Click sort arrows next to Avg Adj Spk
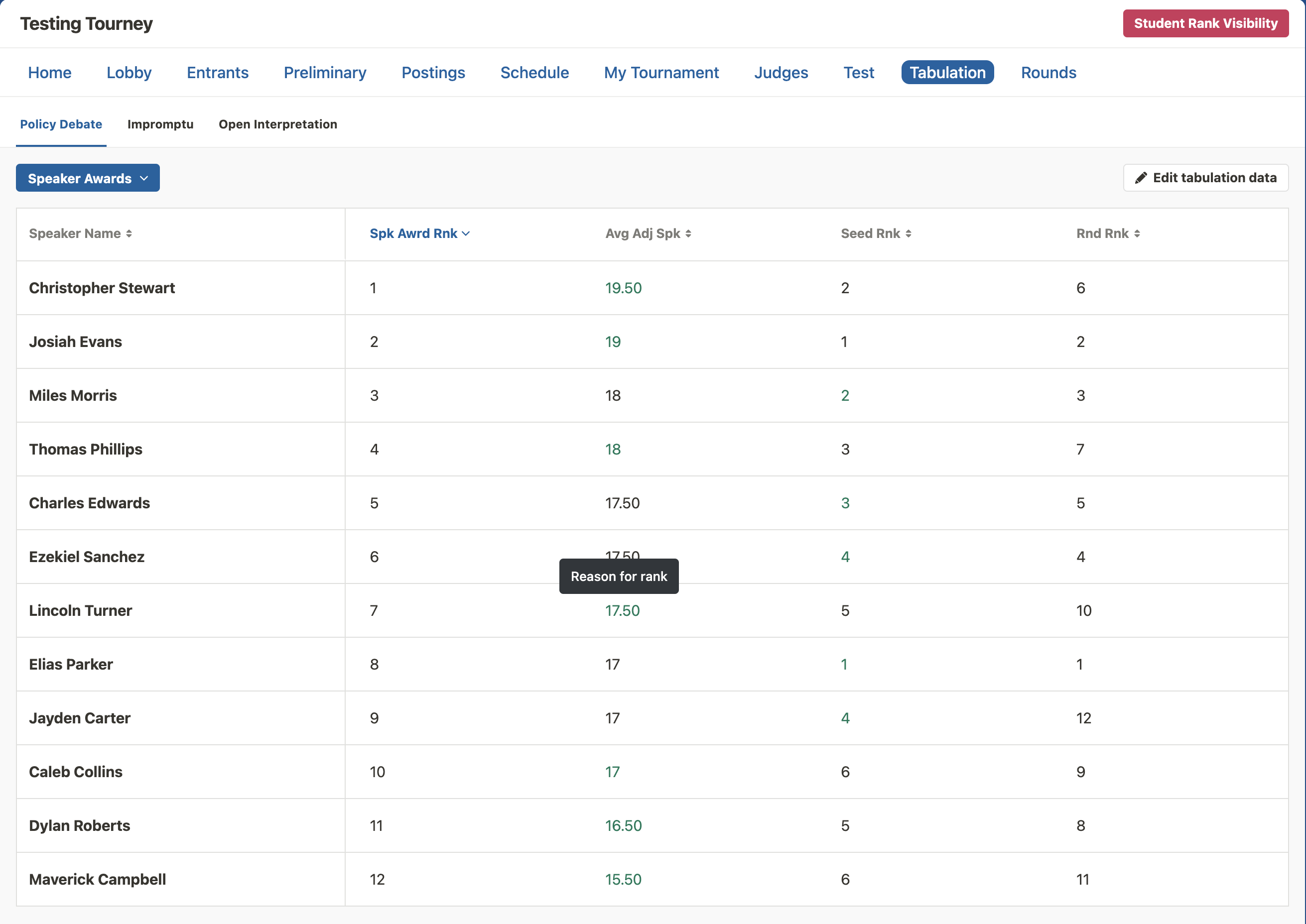Screen dimensions: 1306x924 (688, 234)
